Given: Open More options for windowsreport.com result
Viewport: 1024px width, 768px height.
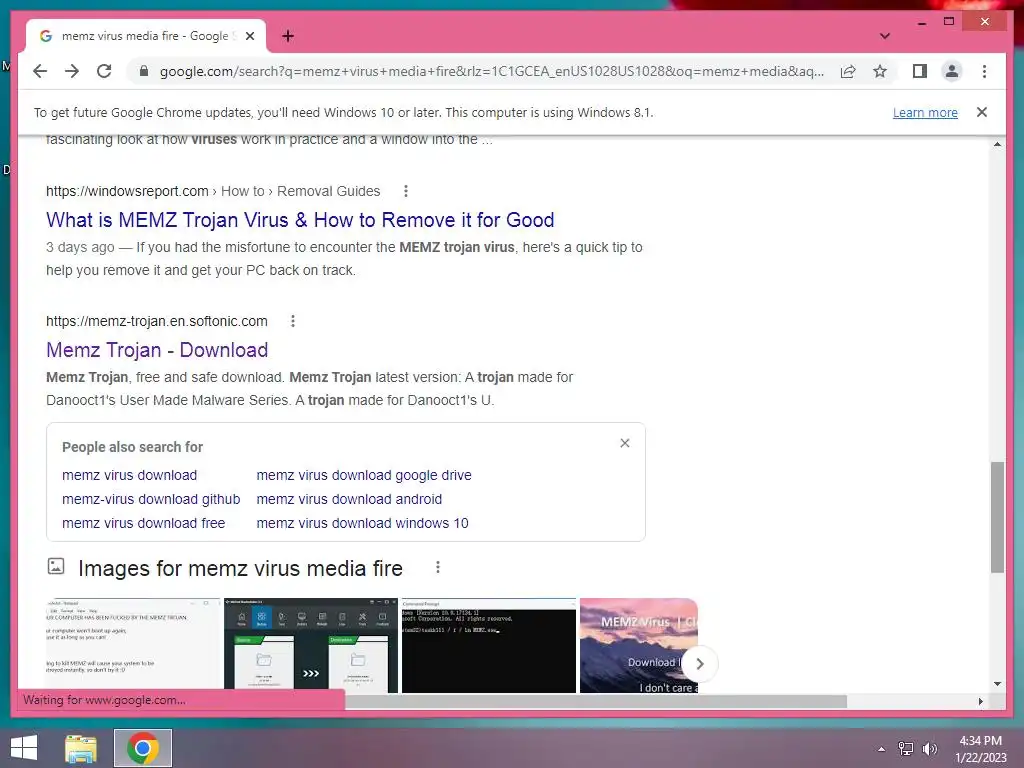Looking at the screenshot, I should pos(406,191).
